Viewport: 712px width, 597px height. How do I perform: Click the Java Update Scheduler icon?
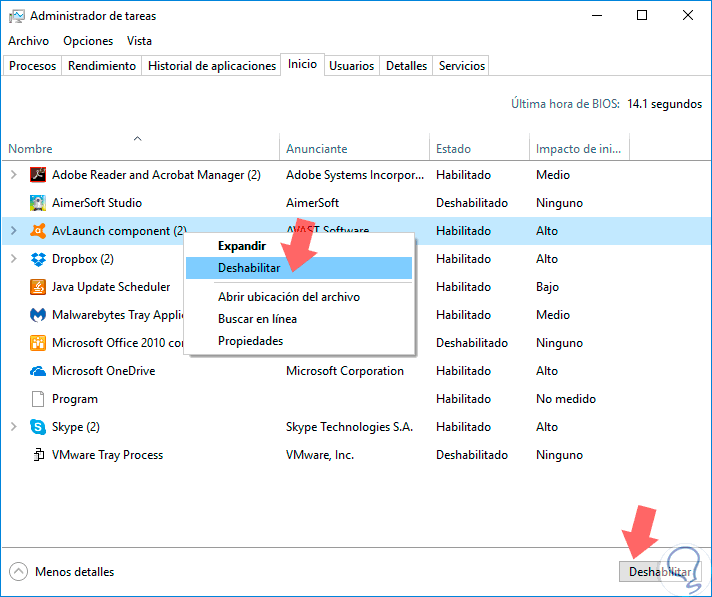click(x=38, y=287)
